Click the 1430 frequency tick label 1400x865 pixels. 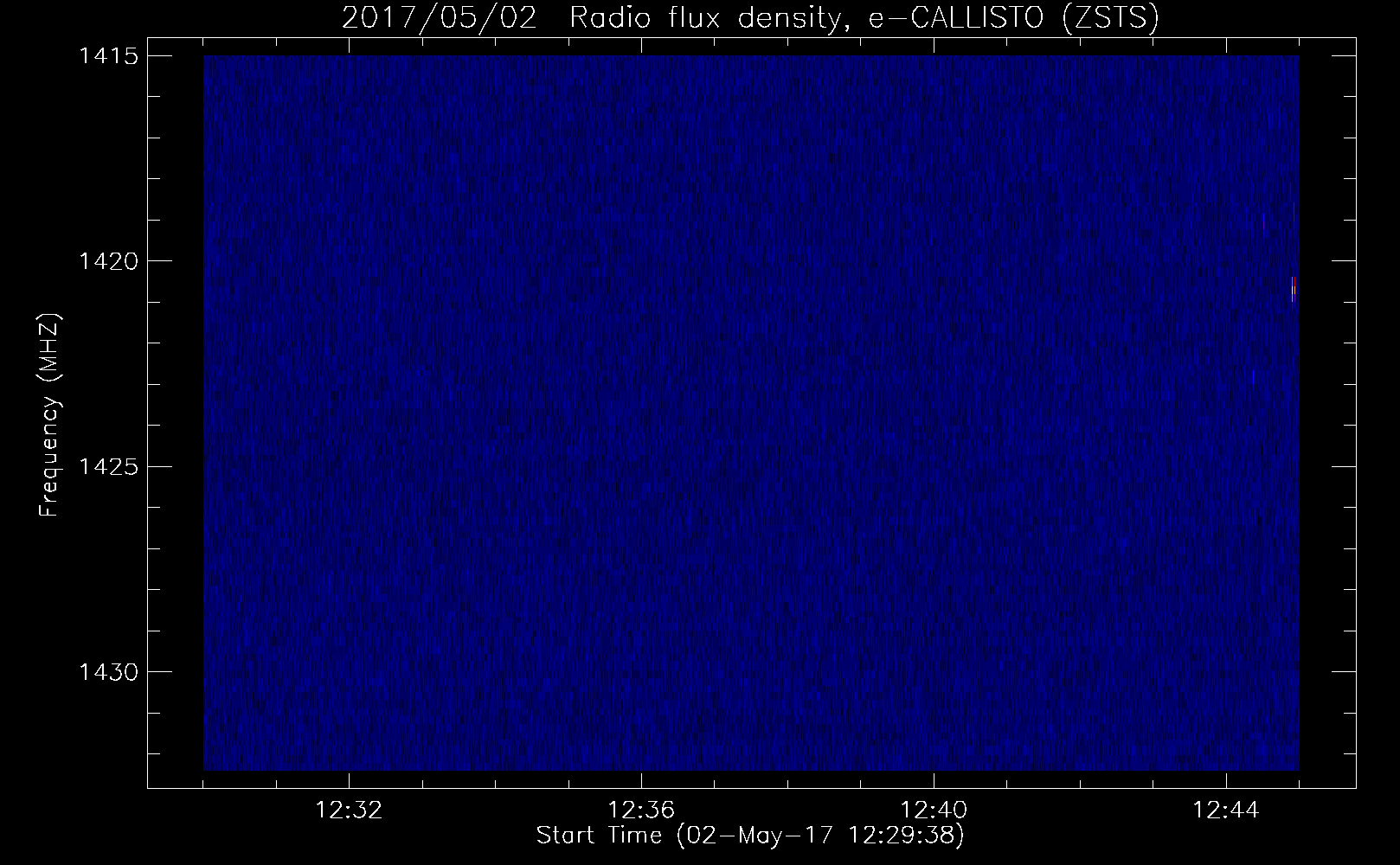[x=109, y=671]
